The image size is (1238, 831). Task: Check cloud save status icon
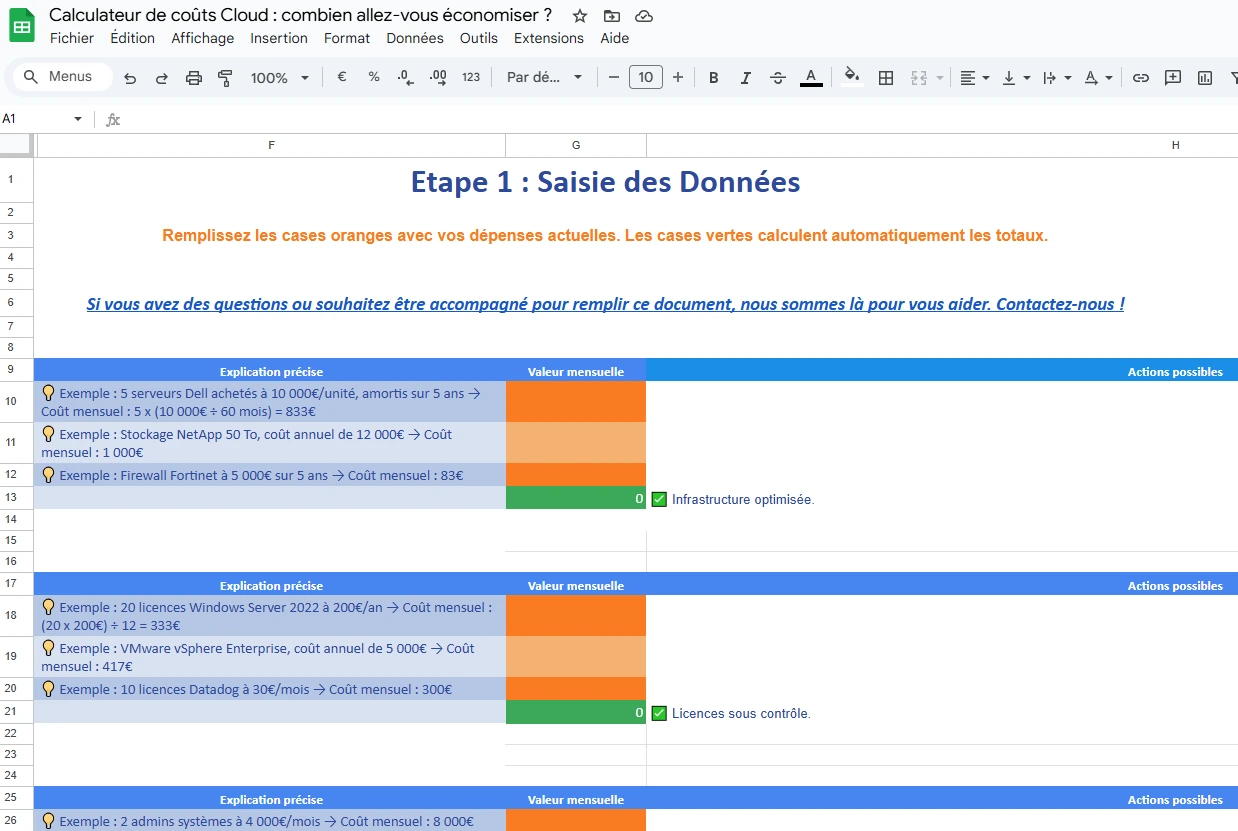pos(644,16)
